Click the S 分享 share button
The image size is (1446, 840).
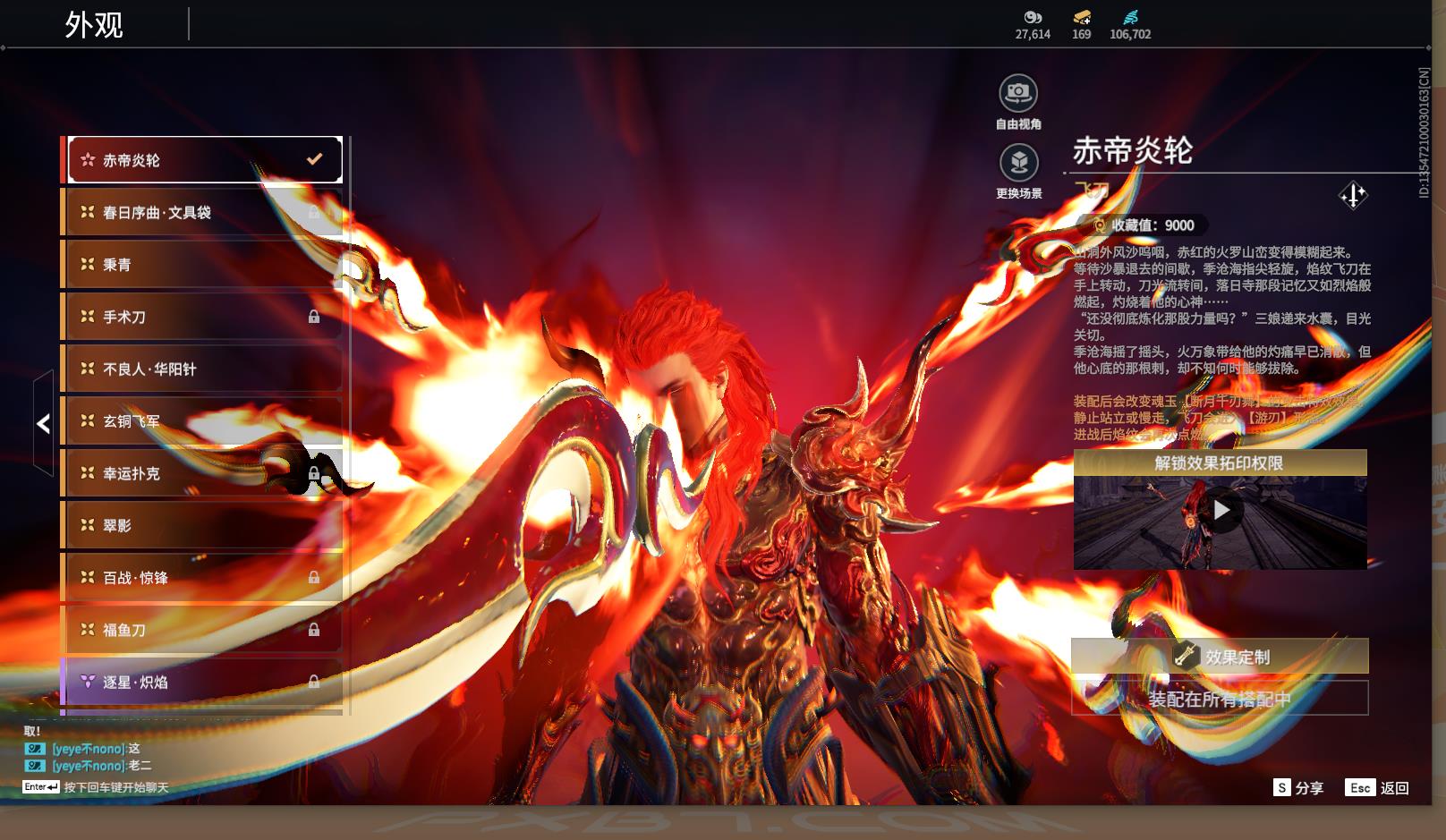coord(1298,788)
